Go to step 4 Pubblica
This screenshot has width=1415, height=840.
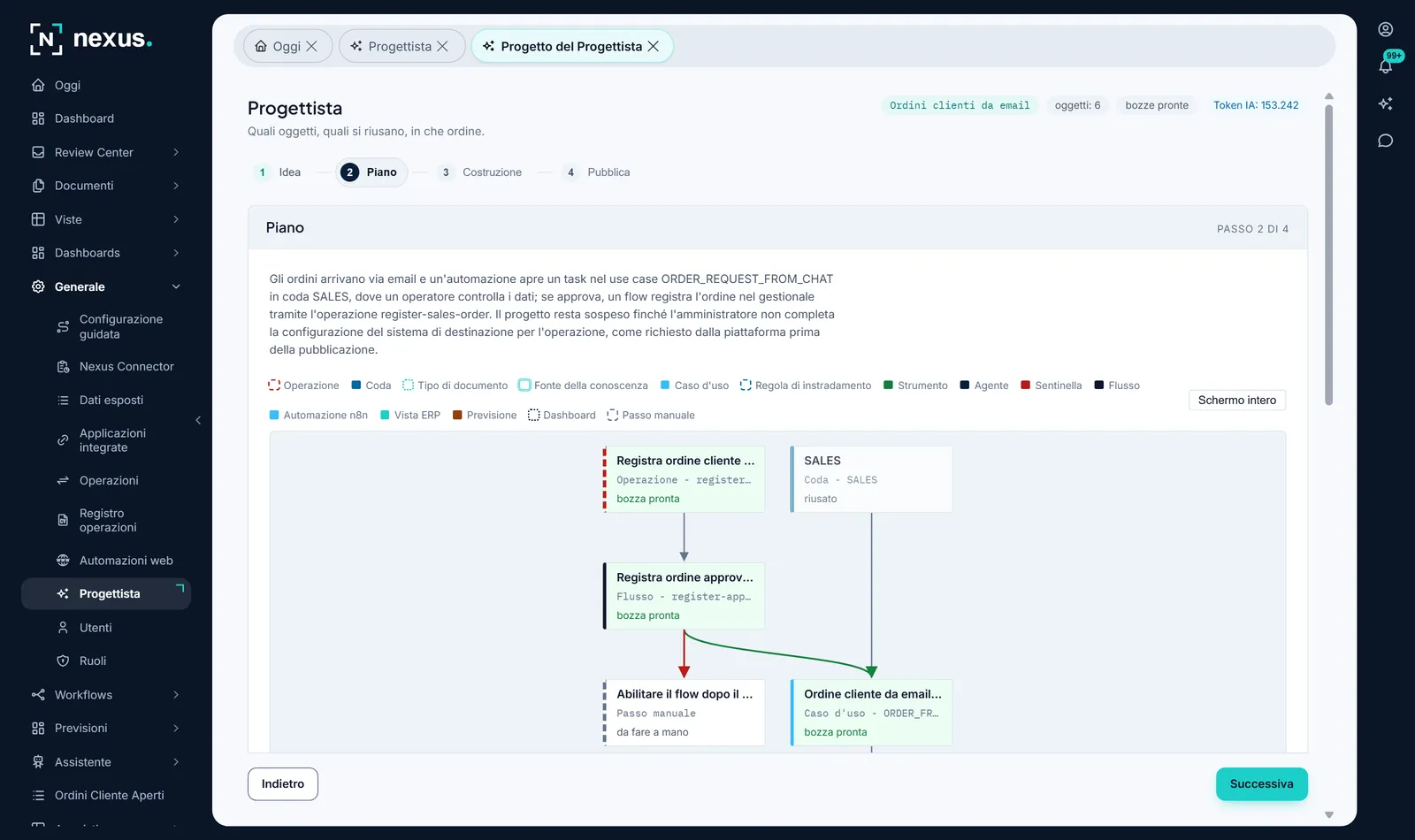pos(597,172)
